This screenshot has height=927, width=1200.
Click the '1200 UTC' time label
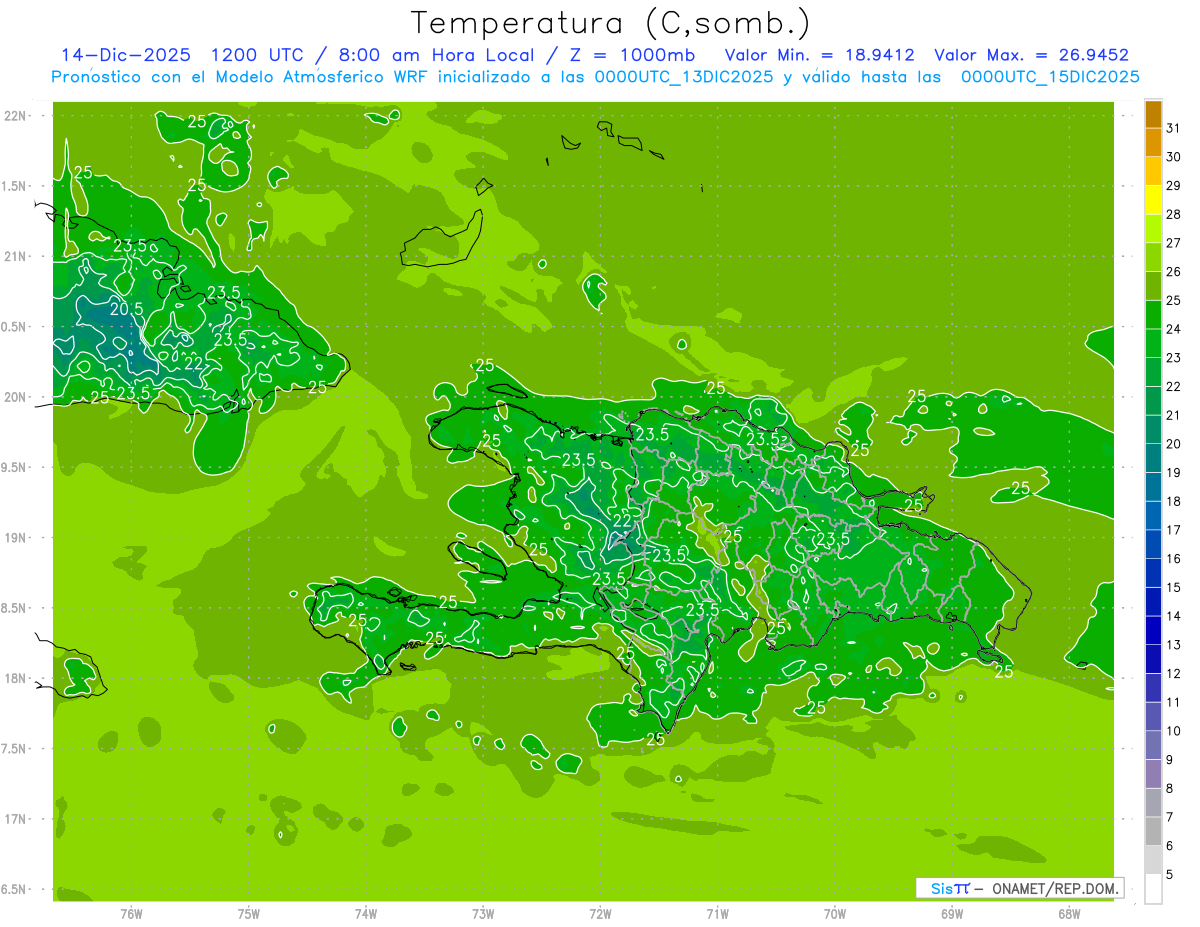259,55
